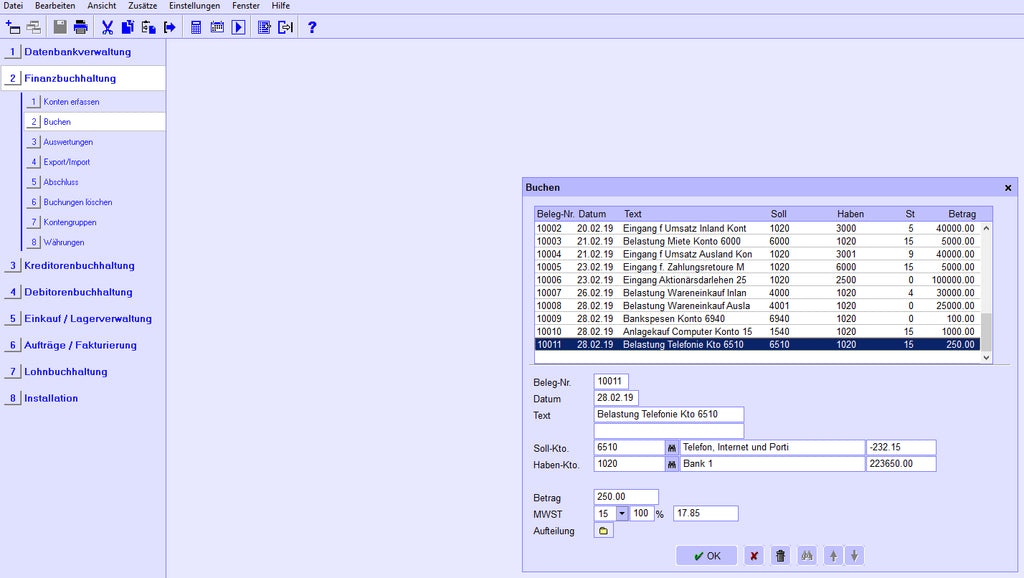Image resolution: width=1024 pixels, height=578 pixels.
Task: Click the printer icon in toolbar
Action: tap(81, 27)
